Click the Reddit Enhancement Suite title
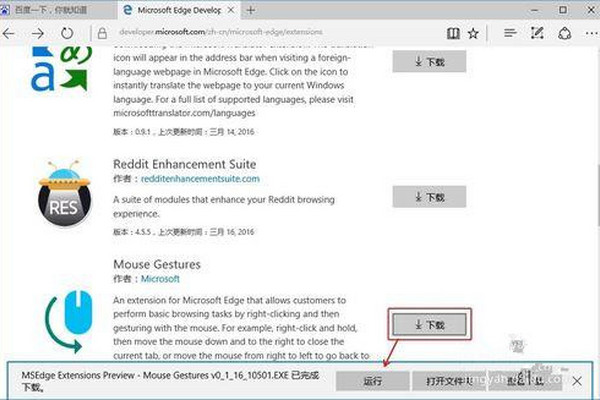This screenshot has width=600, height=400. [185, 164]
